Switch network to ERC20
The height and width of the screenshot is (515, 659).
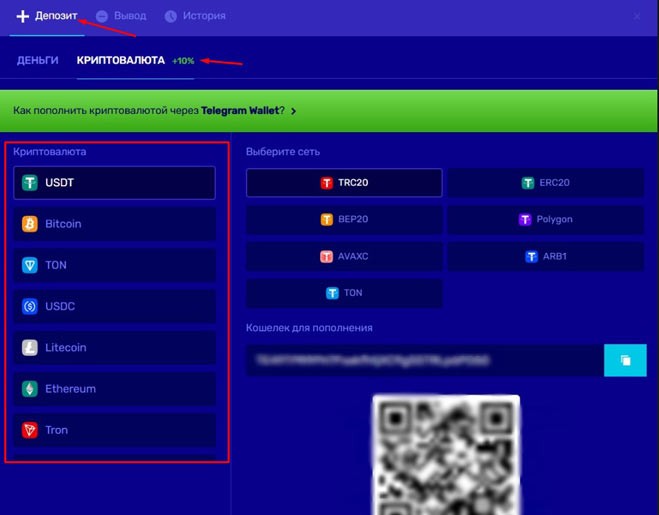545,183
